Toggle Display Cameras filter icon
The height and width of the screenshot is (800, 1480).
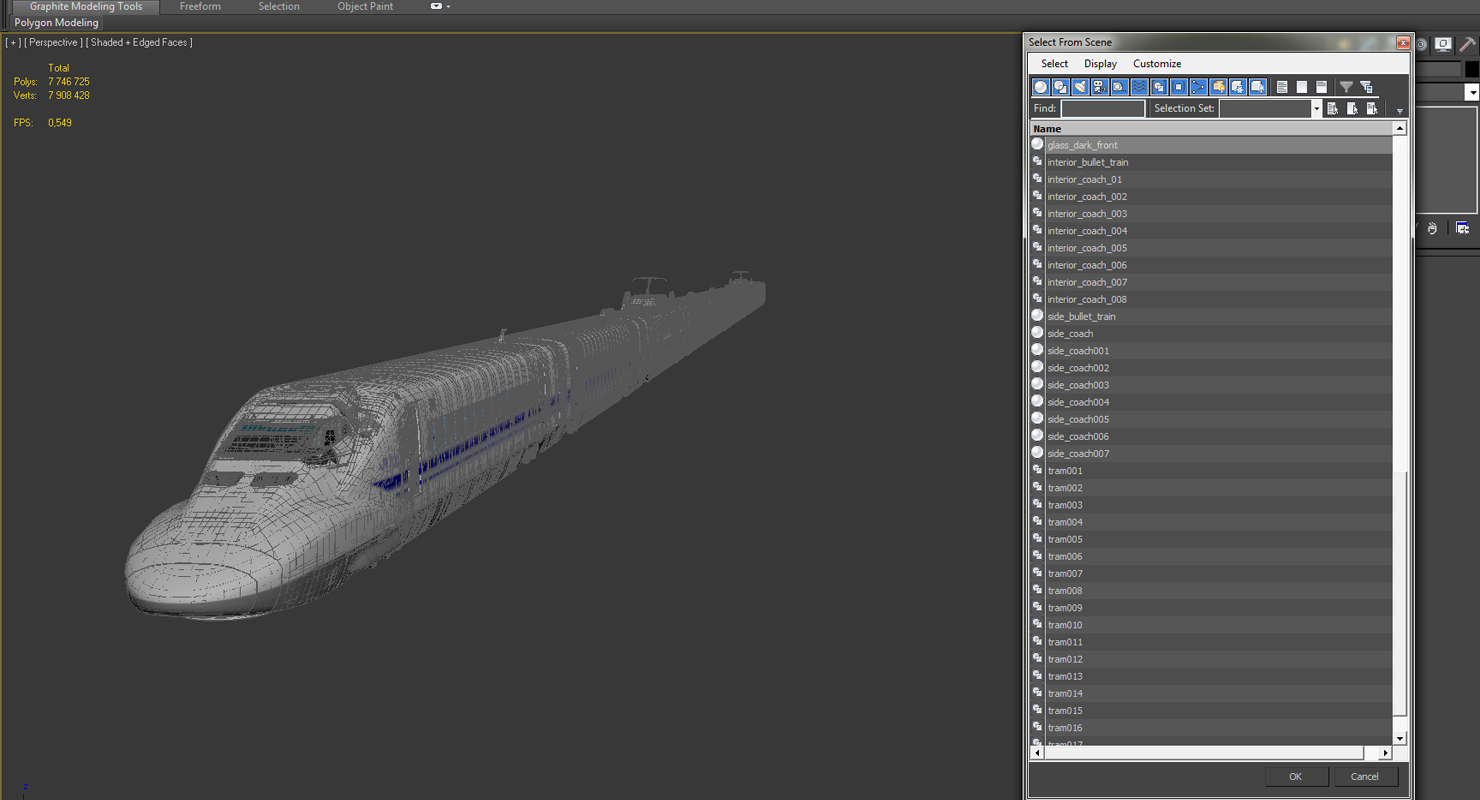click(x=1100, y=87)
